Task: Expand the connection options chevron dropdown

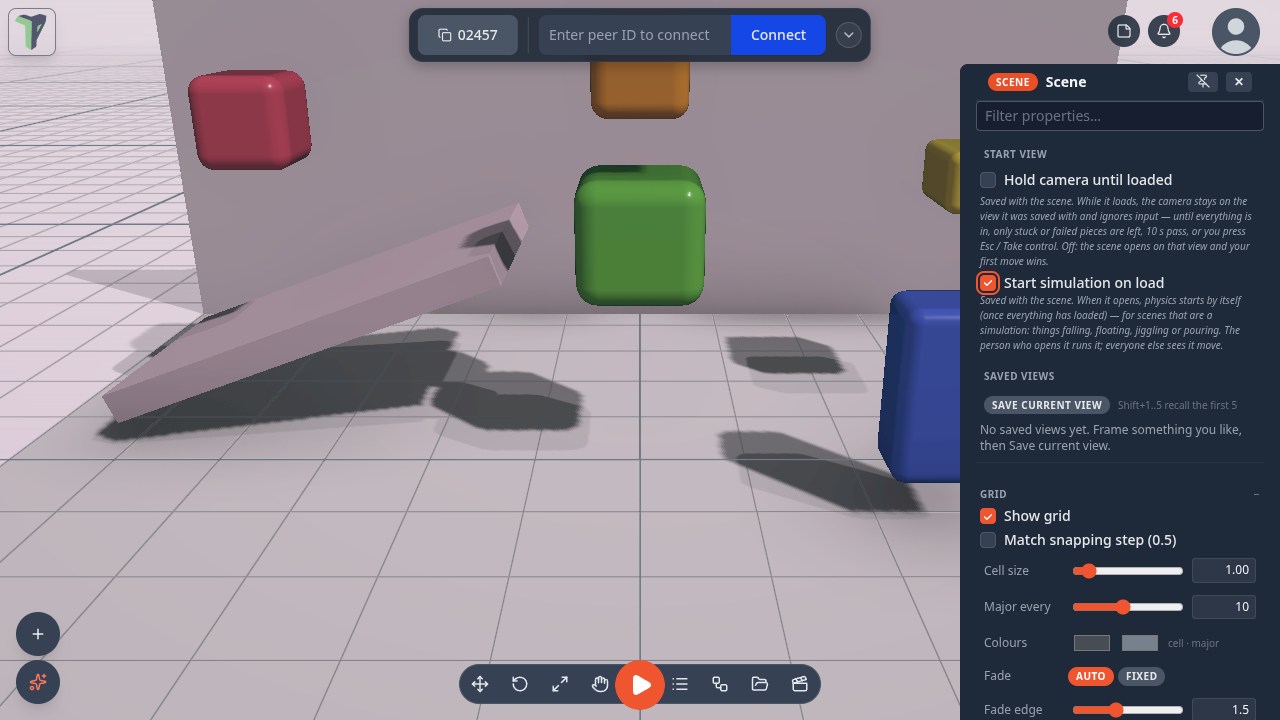Action: [x=849, y=35]
